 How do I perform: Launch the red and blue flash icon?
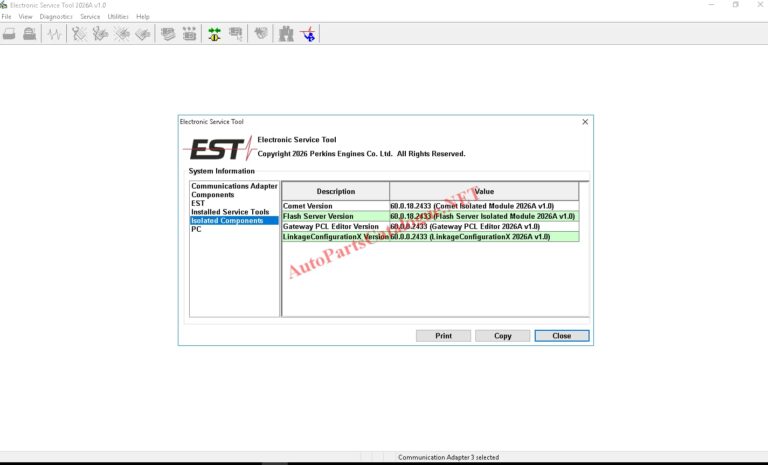click(309, 34)
